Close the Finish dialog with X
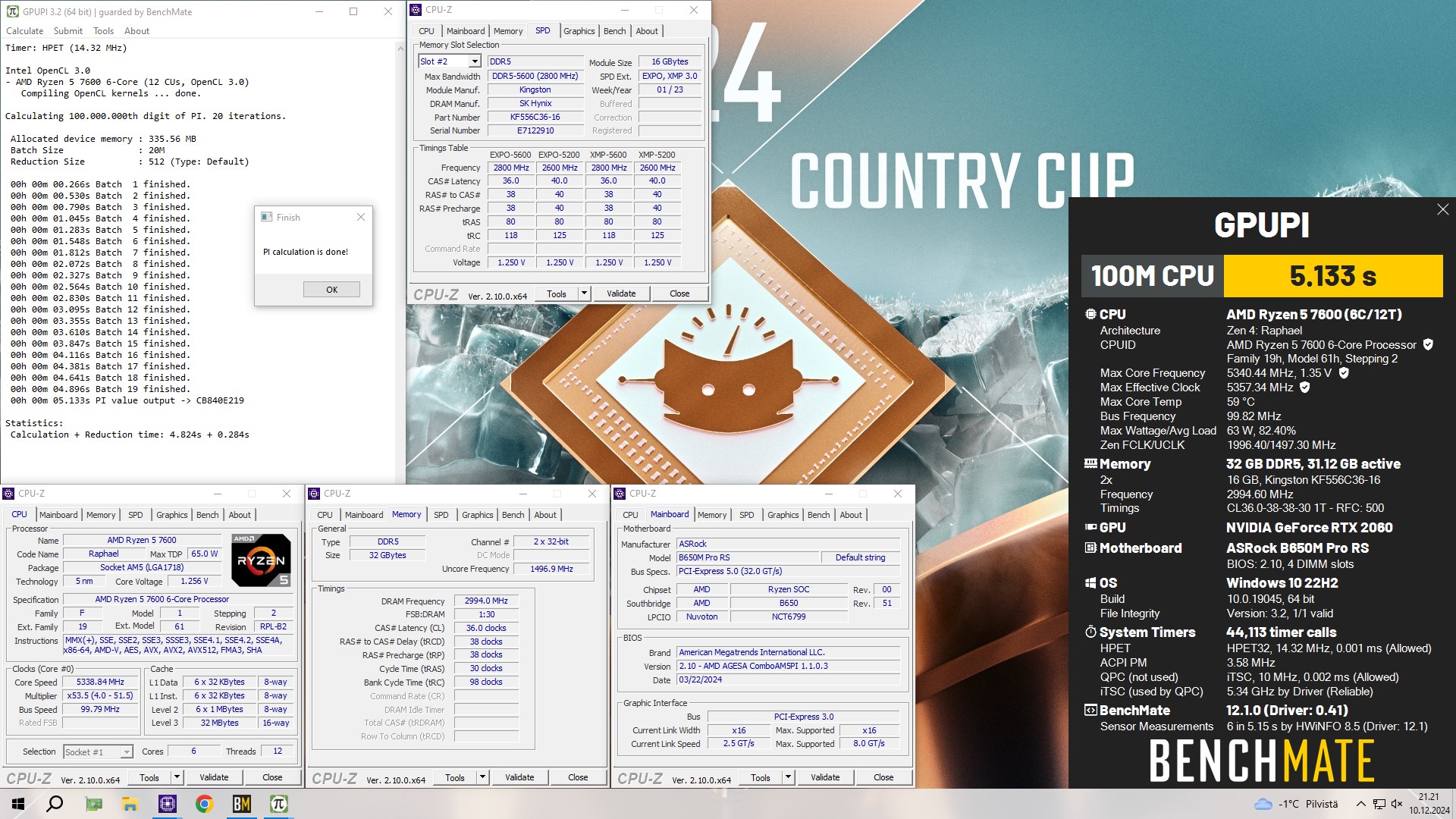Screen dimensions: 1456x819 (x=361, y=217)
